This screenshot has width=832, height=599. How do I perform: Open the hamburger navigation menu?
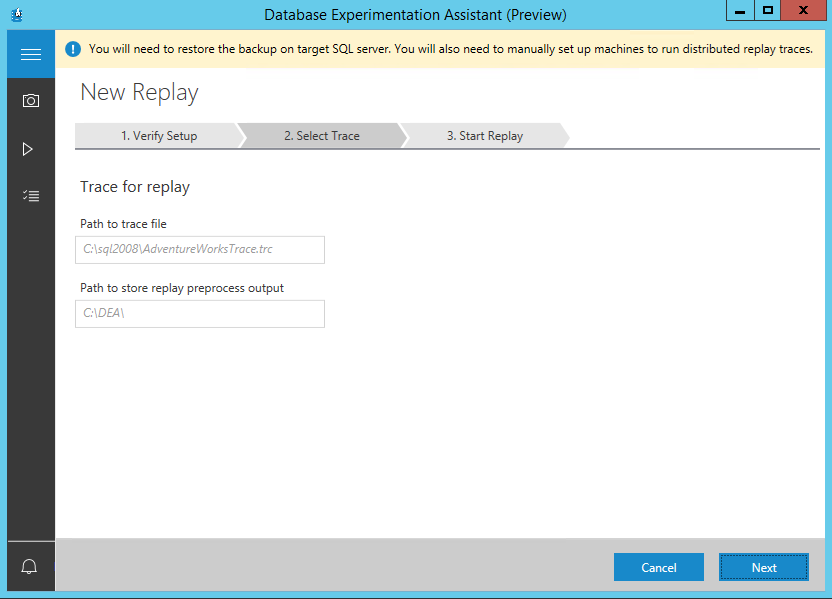pyautogui.click(x=30, y=54)
